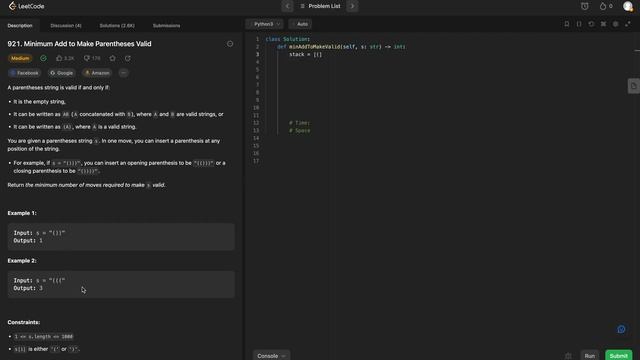The height and width of the screenshot is (360, 640).
Task: Open the Problem List
Action: 320,6
